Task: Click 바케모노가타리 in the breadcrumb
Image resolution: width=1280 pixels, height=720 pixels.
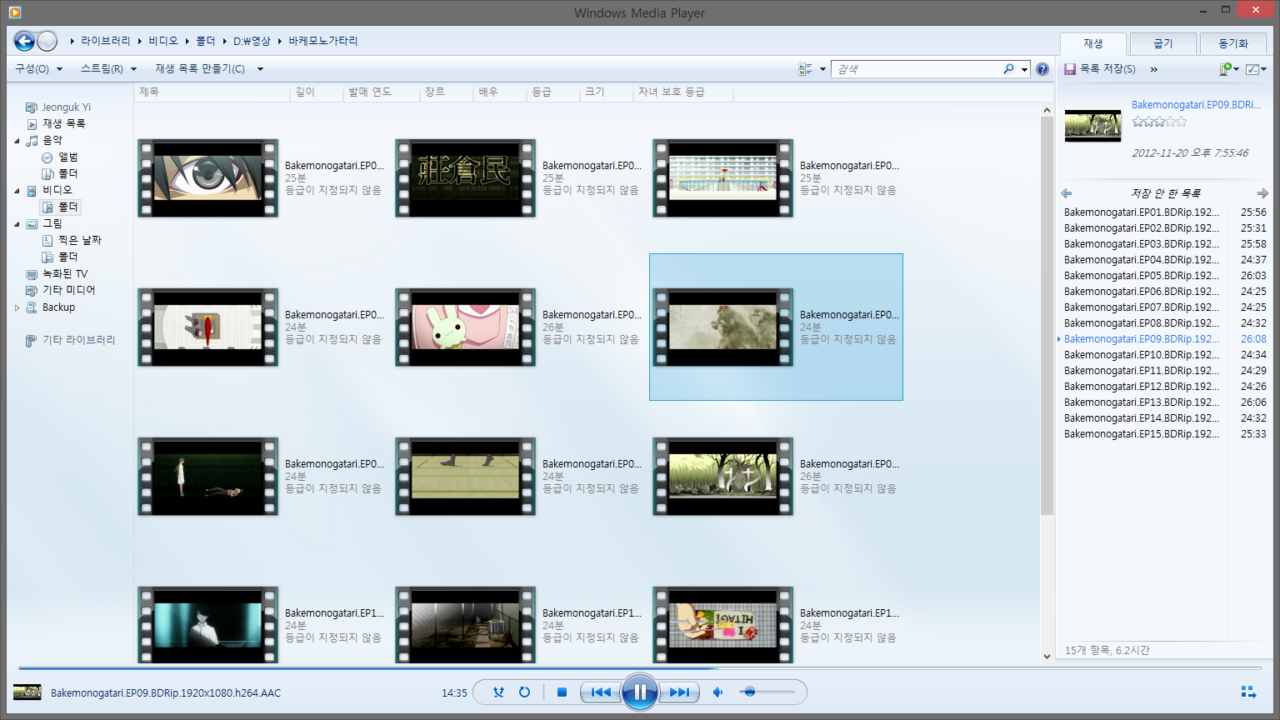Action: tap(323, 41)
